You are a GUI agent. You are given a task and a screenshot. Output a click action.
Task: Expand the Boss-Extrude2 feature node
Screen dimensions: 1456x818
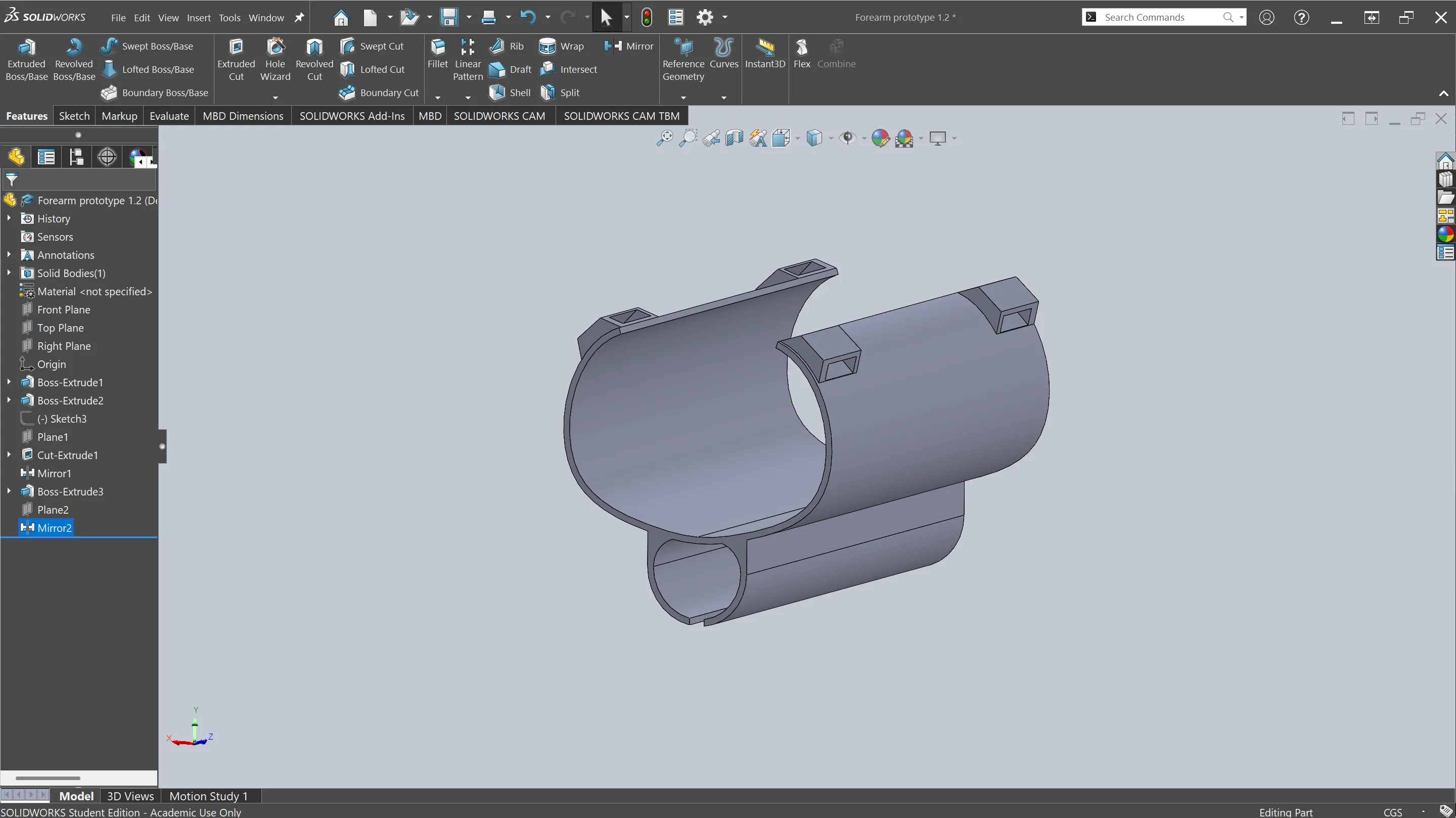[9, 400]
